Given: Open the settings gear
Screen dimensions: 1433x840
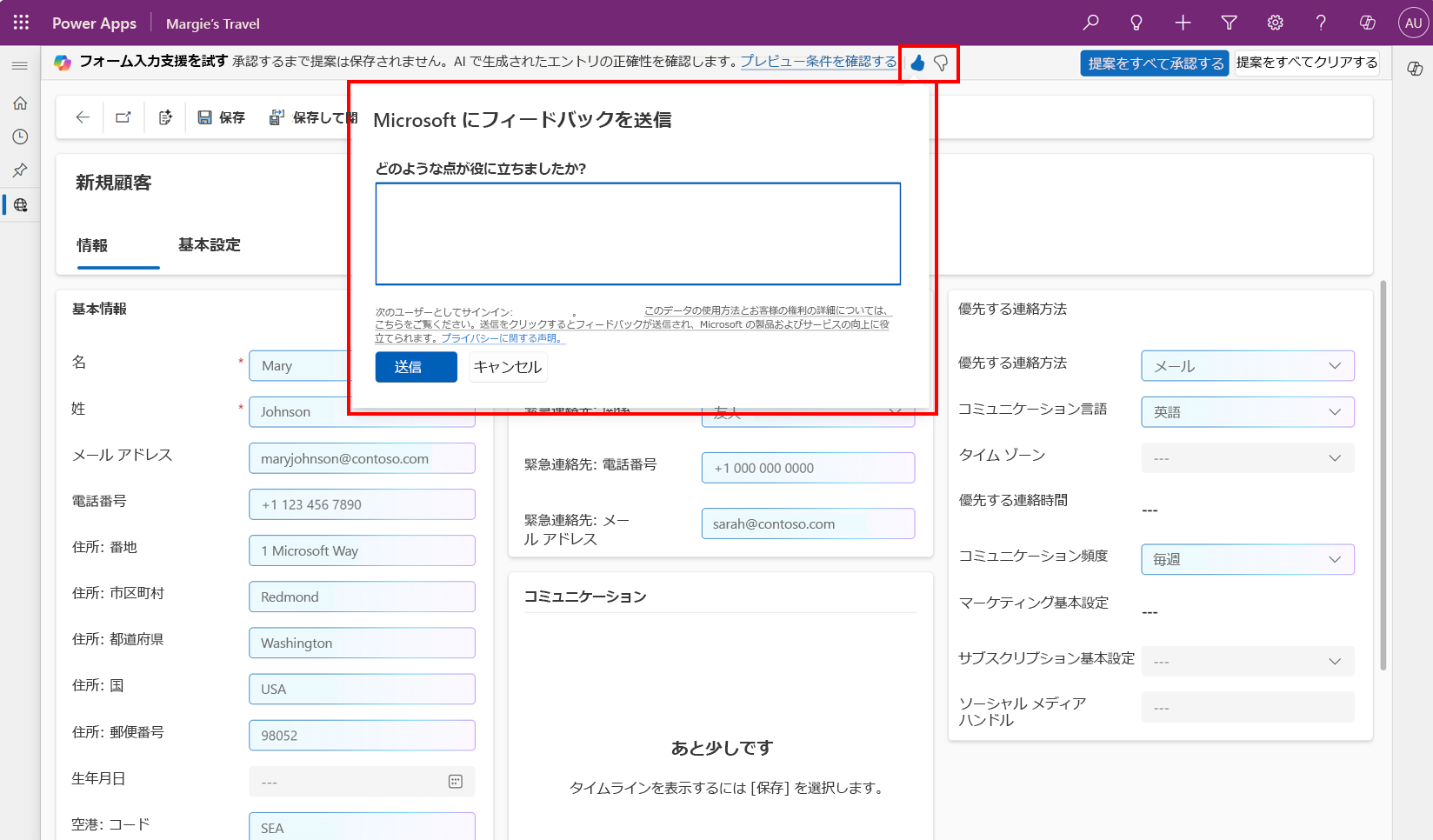Looking at the screenshot, I should click(x=1275, y=23).
